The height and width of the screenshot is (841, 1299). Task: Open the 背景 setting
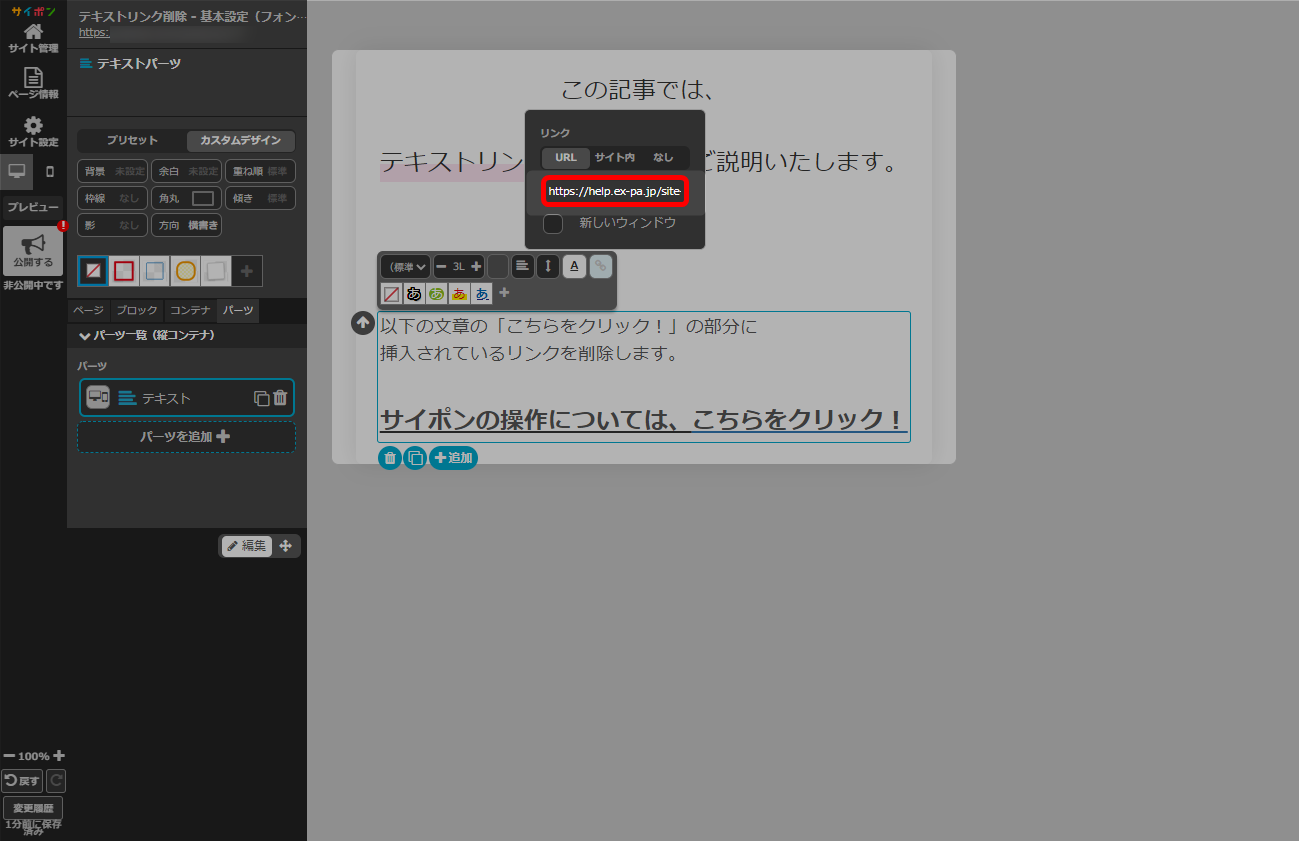pyautogui.click(x=113, y=171)
